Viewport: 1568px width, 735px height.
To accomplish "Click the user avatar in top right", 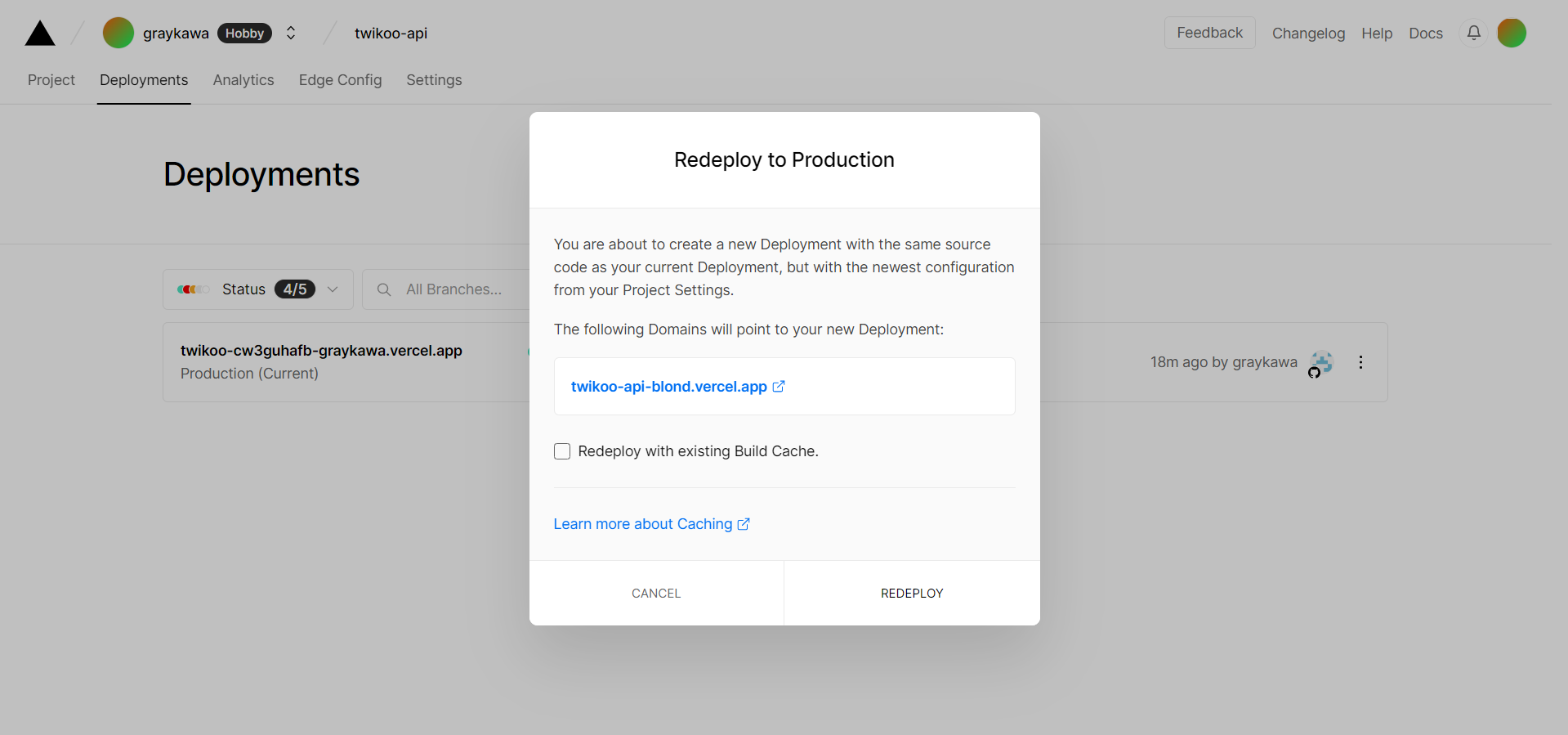I will pyautogui.click(x=1511, y=33).
